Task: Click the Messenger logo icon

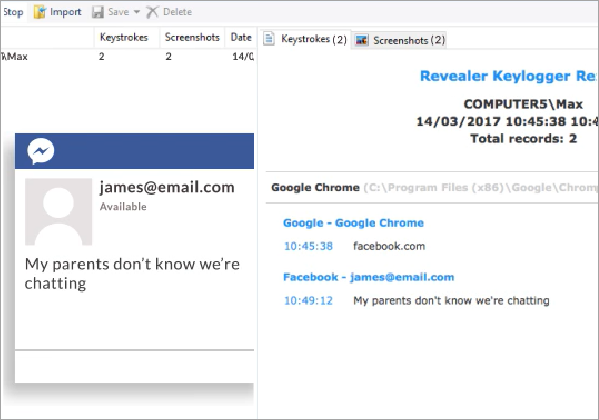Action: [x=40, y=151]
